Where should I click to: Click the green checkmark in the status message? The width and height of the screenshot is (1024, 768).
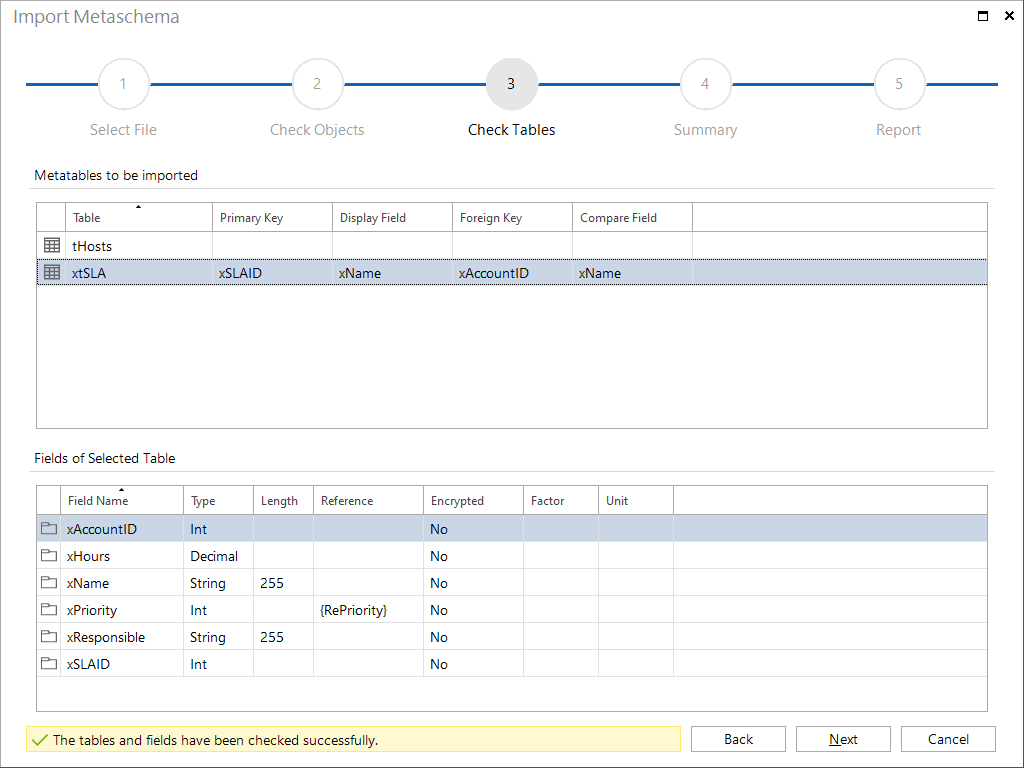tap(39, 739)
